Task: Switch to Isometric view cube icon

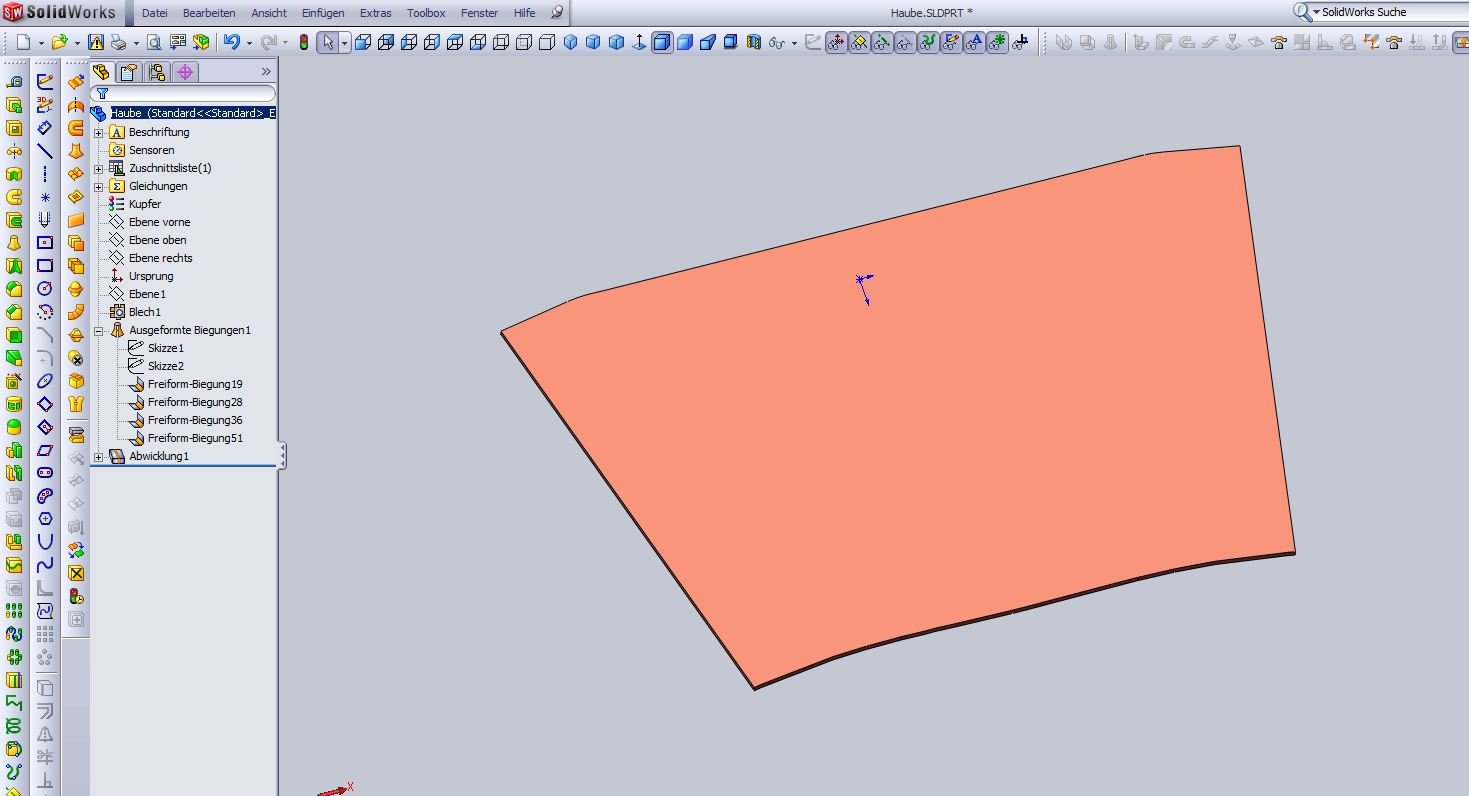Action: click(x=571, y=43)
